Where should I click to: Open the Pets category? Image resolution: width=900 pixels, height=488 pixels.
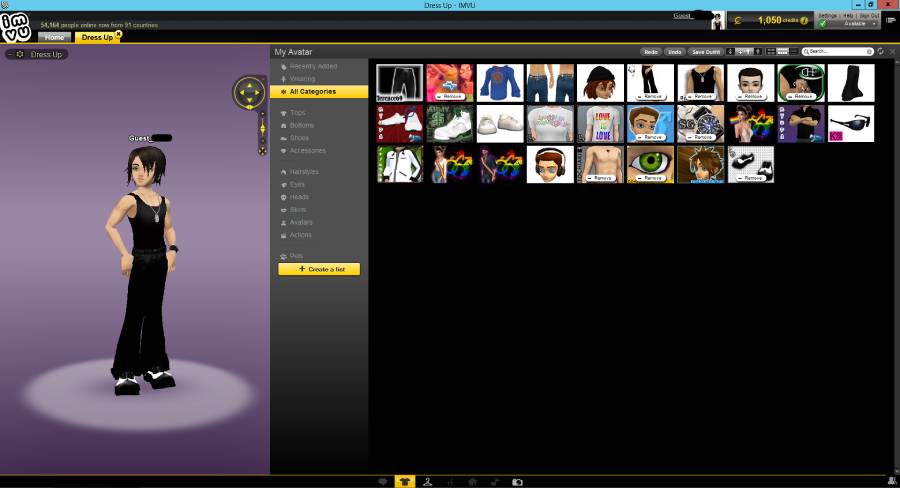296,256
